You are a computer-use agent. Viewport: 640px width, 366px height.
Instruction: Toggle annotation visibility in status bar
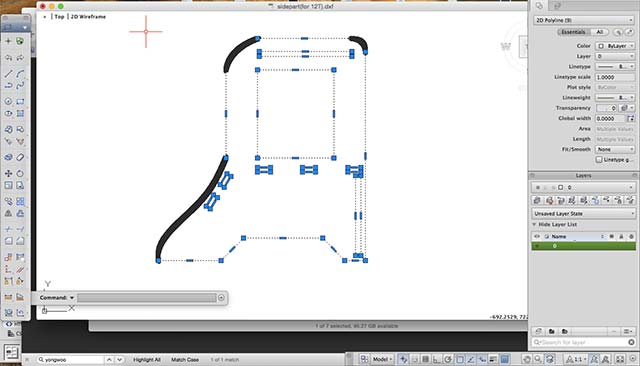click(x=594, y=359)
